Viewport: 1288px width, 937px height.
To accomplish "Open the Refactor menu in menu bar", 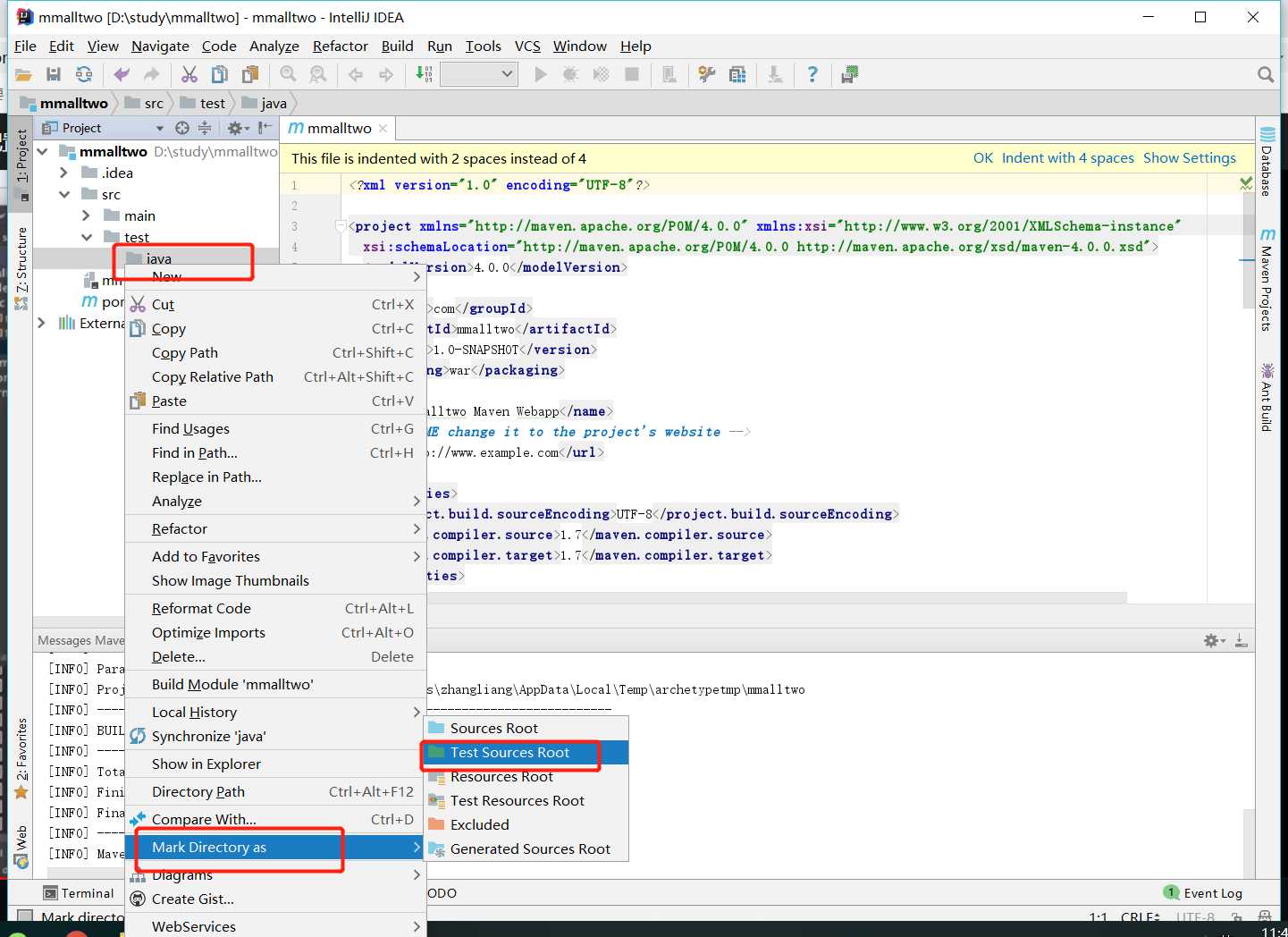I will [340, 46].
